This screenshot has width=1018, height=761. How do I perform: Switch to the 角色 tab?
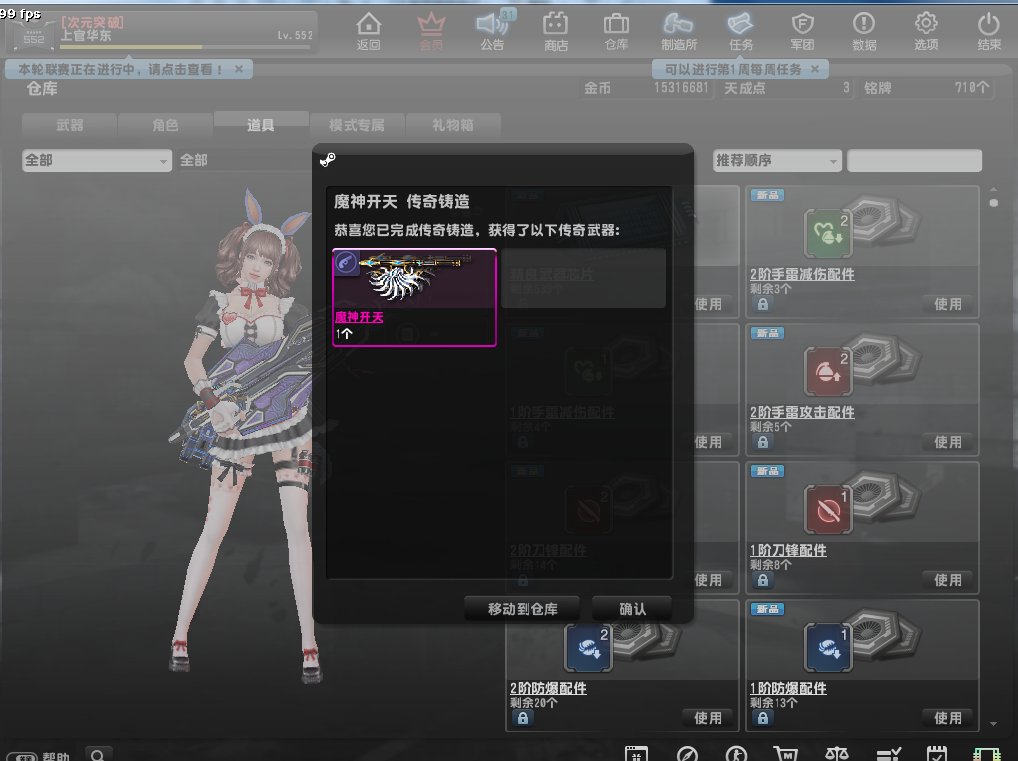tap(165, 125)
